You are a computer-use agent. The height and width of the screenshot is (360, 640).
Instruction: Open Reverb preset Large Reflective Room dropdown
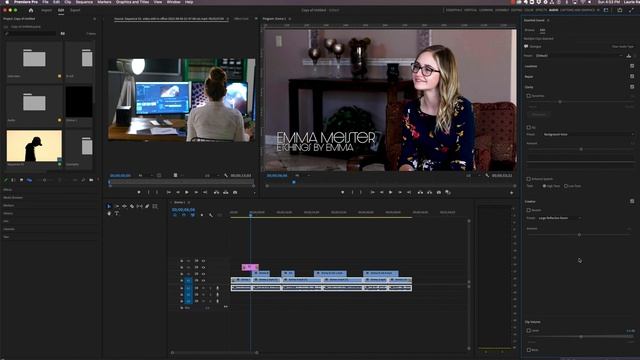559,218
